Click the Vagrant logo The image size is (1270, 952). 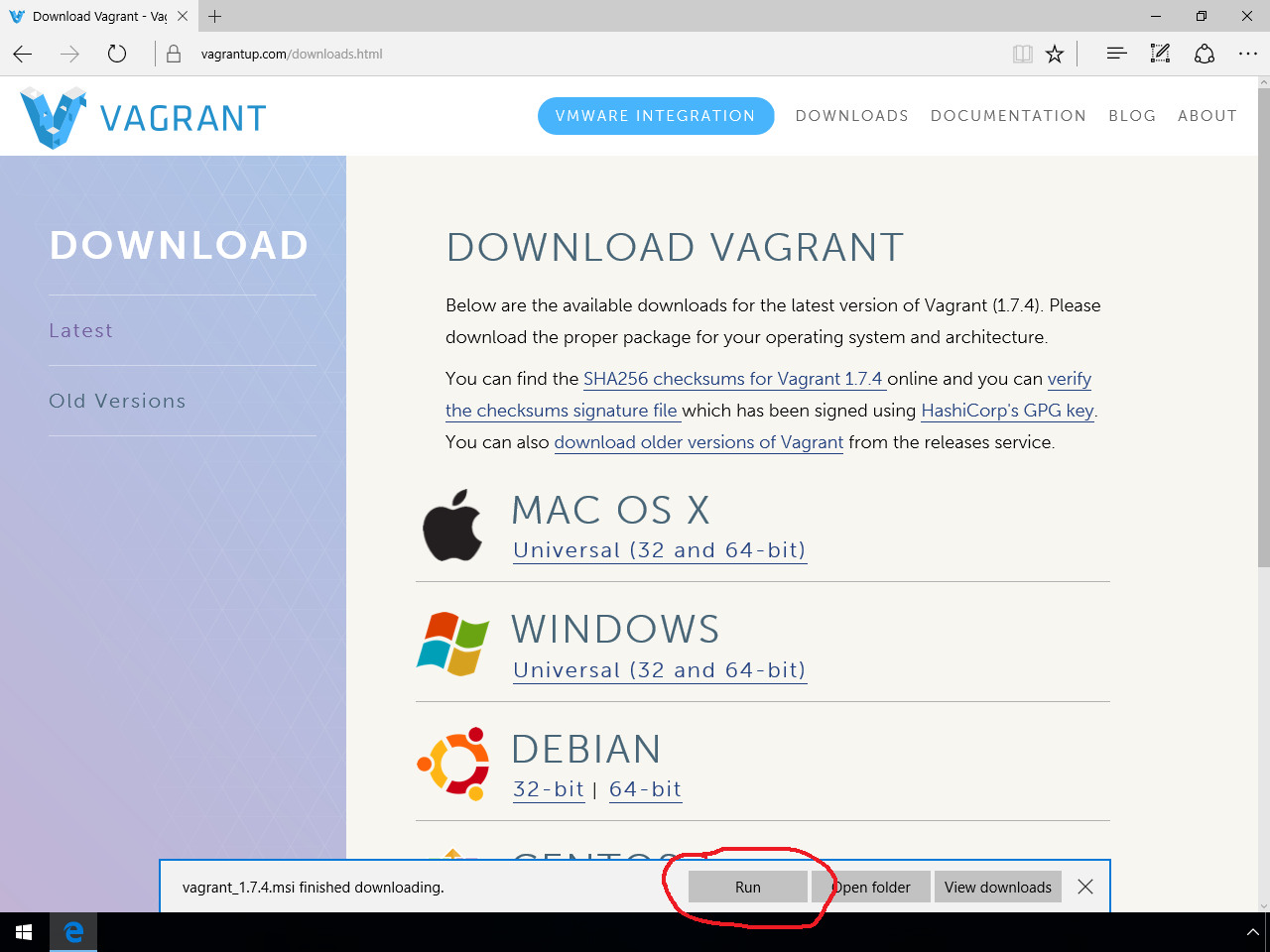(143, 118)
